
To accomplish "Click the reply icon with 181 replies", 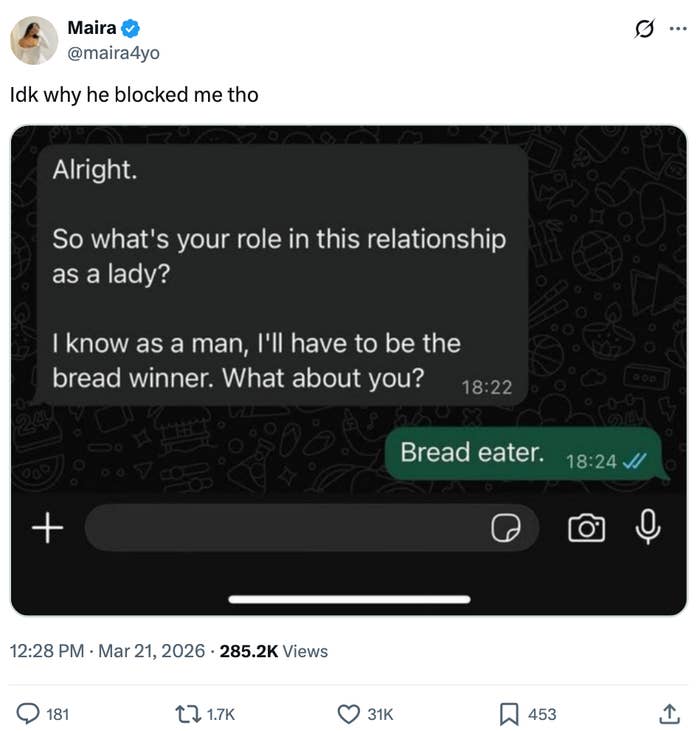I will 29,714.
